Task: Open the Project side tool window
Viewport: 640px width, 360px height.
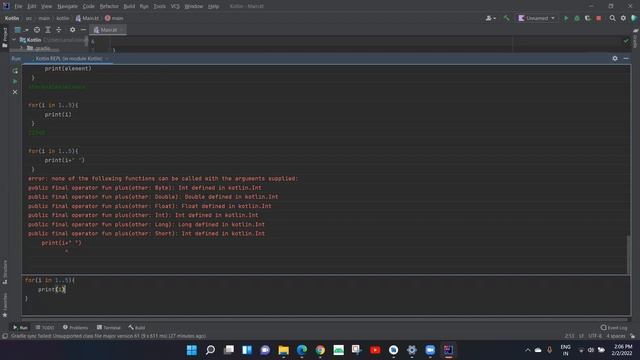Action: pos(4,38)
